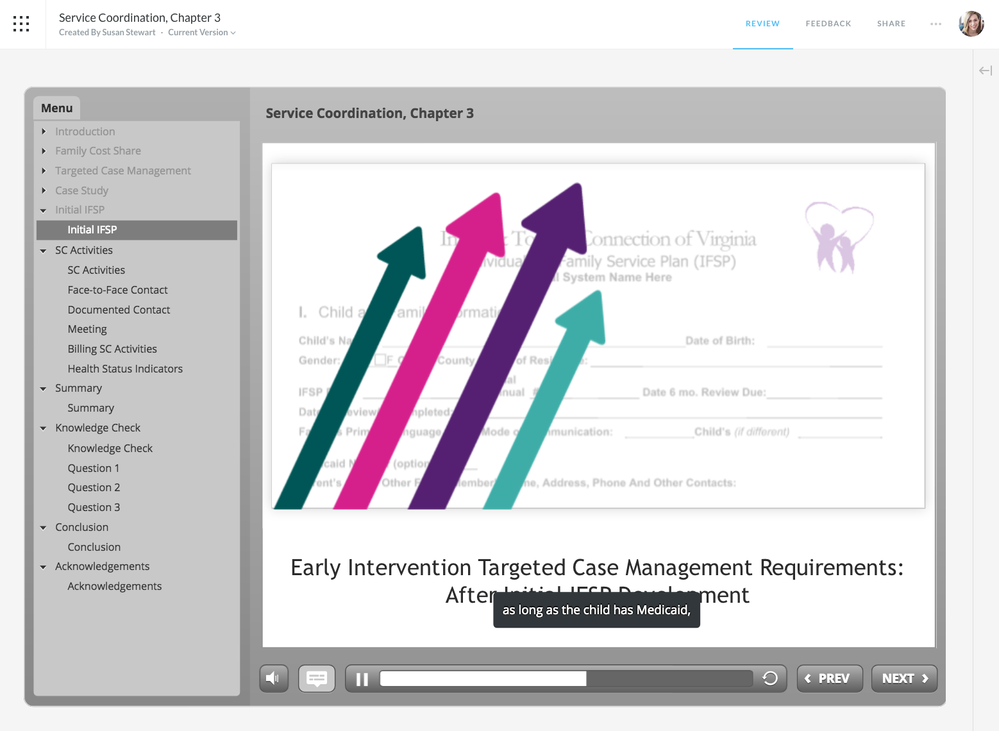
Task: Go to the NEXT slide
Action: pyautogui.click(x=904, y=678)
